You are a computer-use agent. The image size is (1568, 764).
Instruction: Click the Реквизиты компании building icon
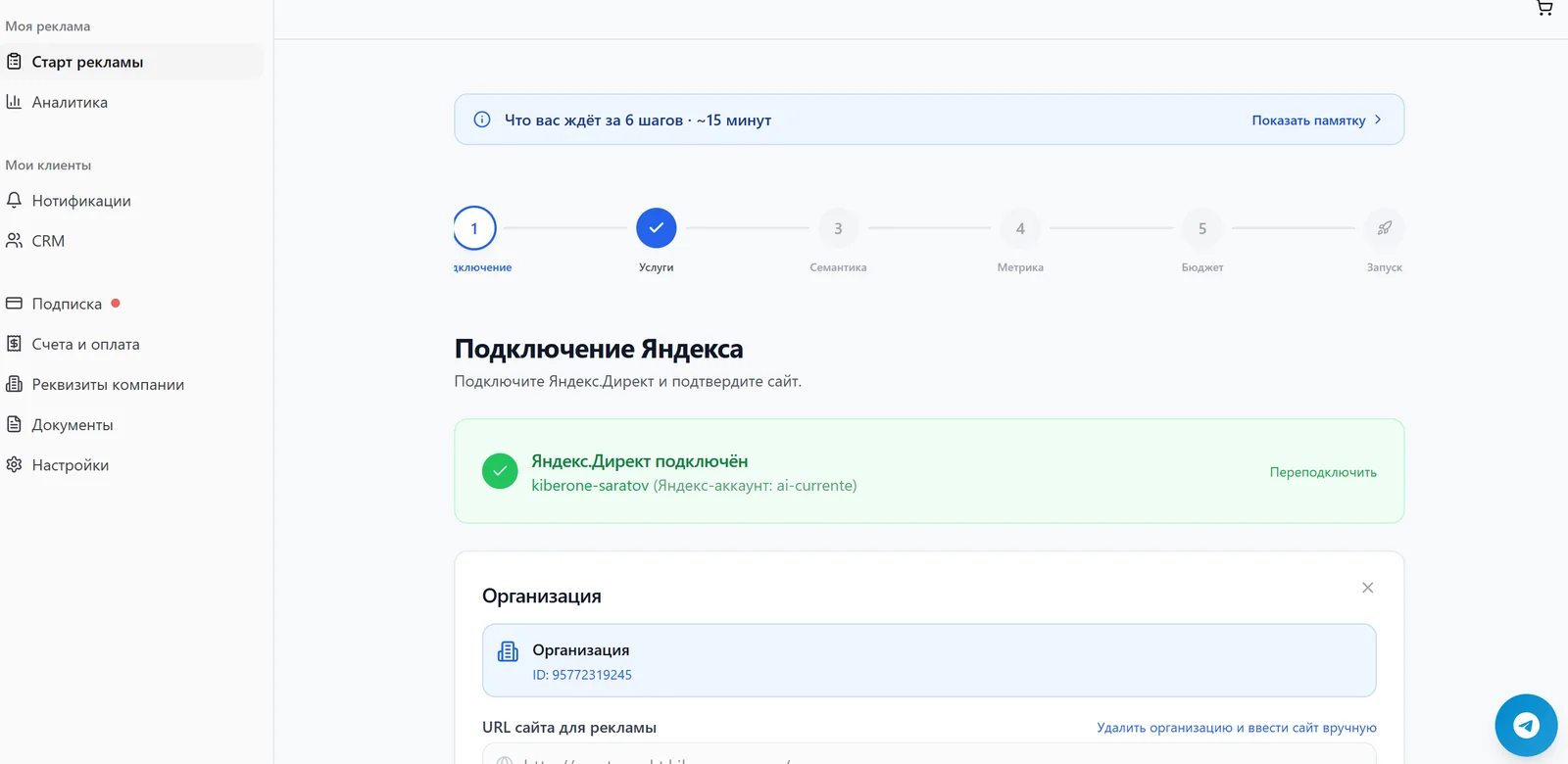(14, 384)
